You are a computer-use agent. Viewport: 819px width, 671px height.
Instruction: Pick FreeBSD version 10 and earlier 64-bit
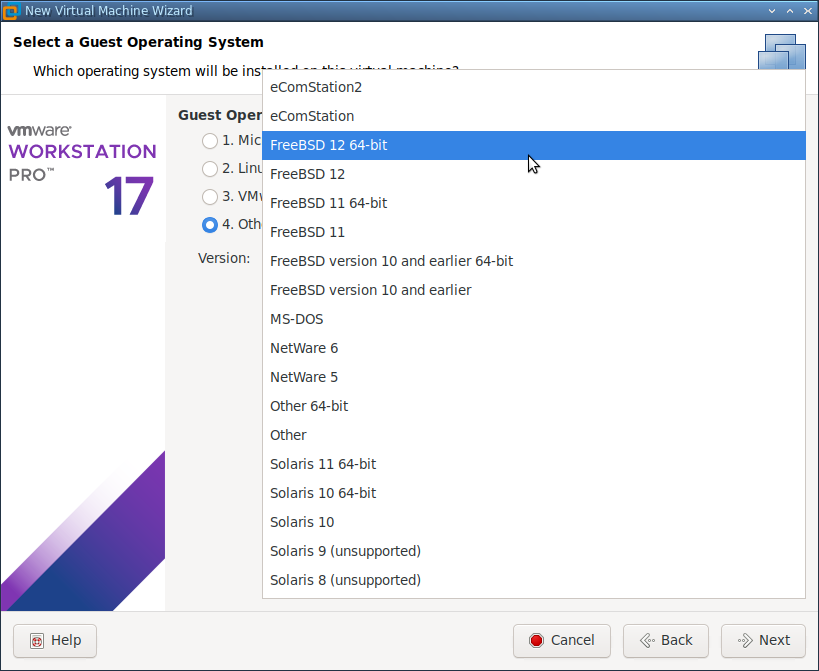(x=534, y=261)
